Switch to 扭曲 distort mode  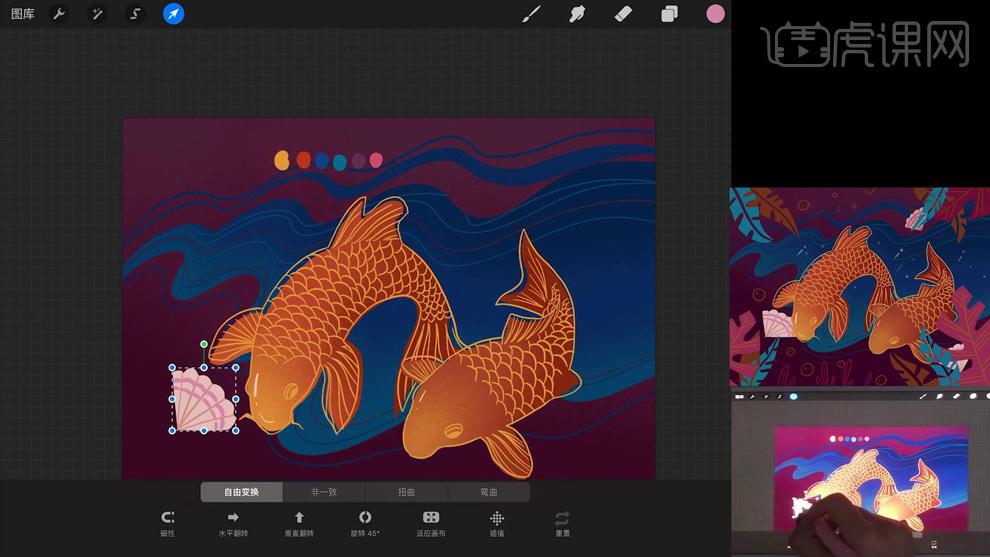[407, 492]
